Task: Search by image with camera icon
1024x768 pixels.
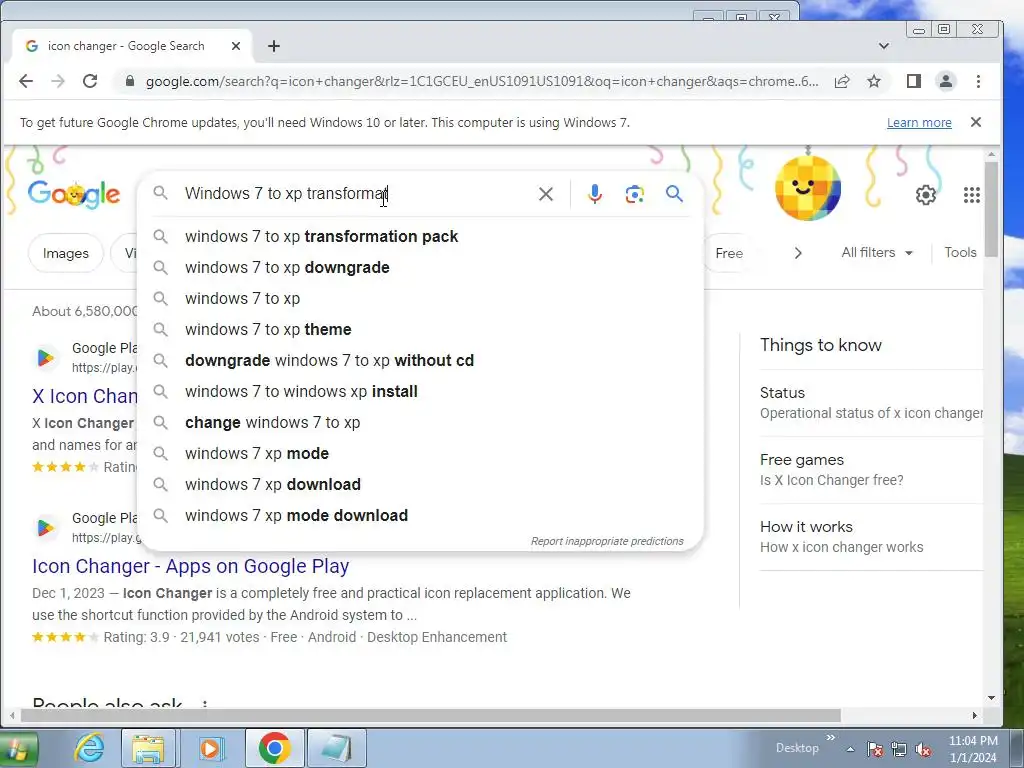Action: click(634, 194)
